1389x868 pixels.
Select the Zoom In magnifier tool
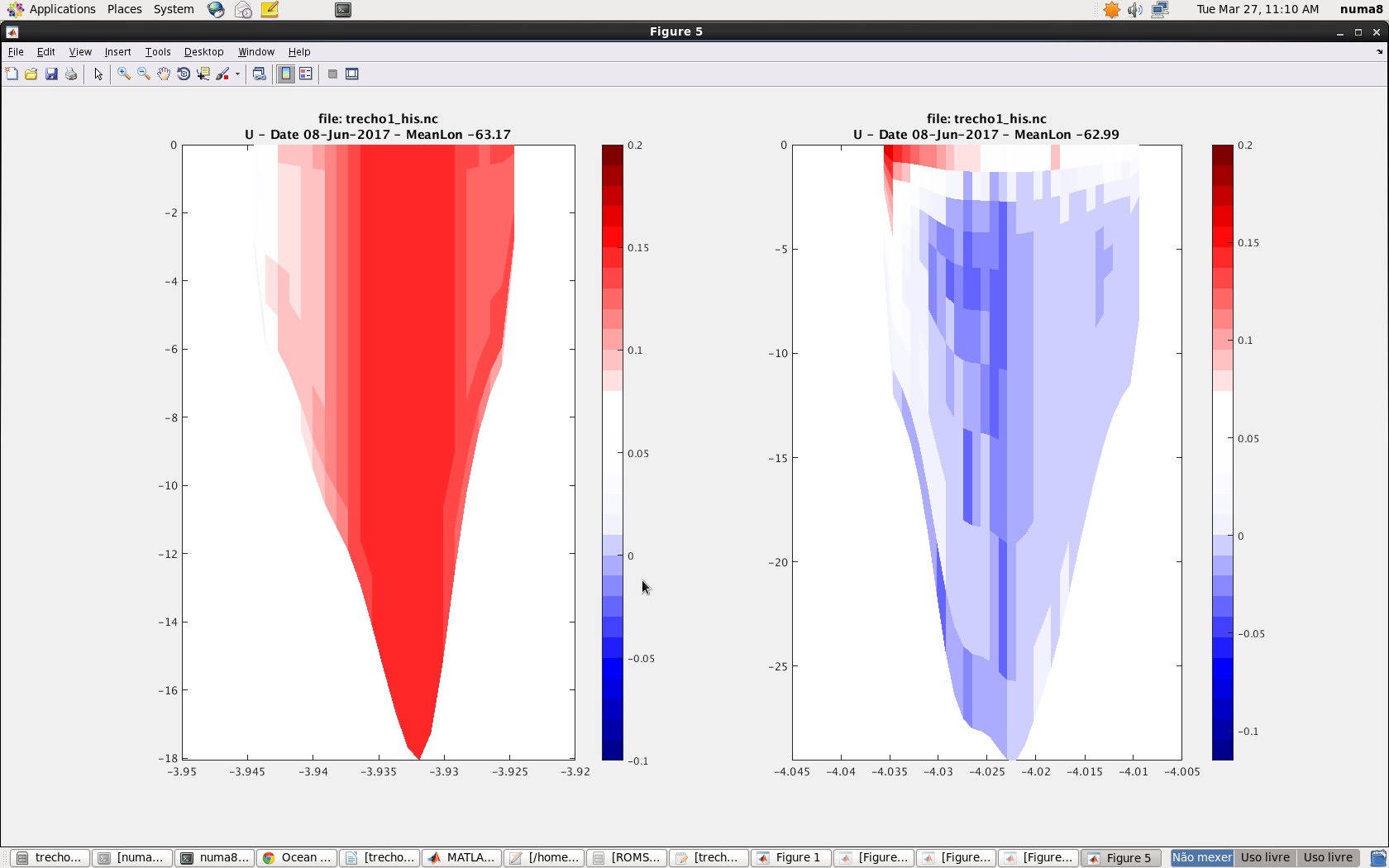coord(124,74)
